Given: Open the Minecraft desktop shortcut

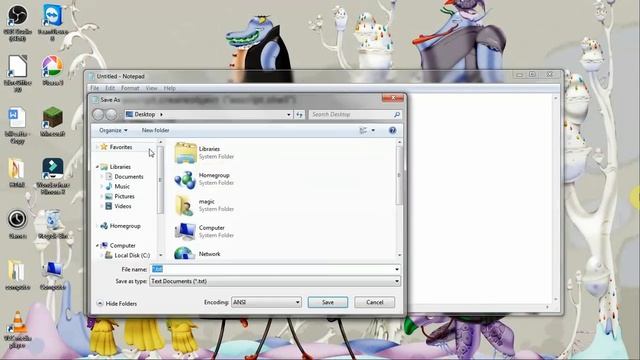Looking at the screenshot, I should pyautogui.click(x=53, y=121).
